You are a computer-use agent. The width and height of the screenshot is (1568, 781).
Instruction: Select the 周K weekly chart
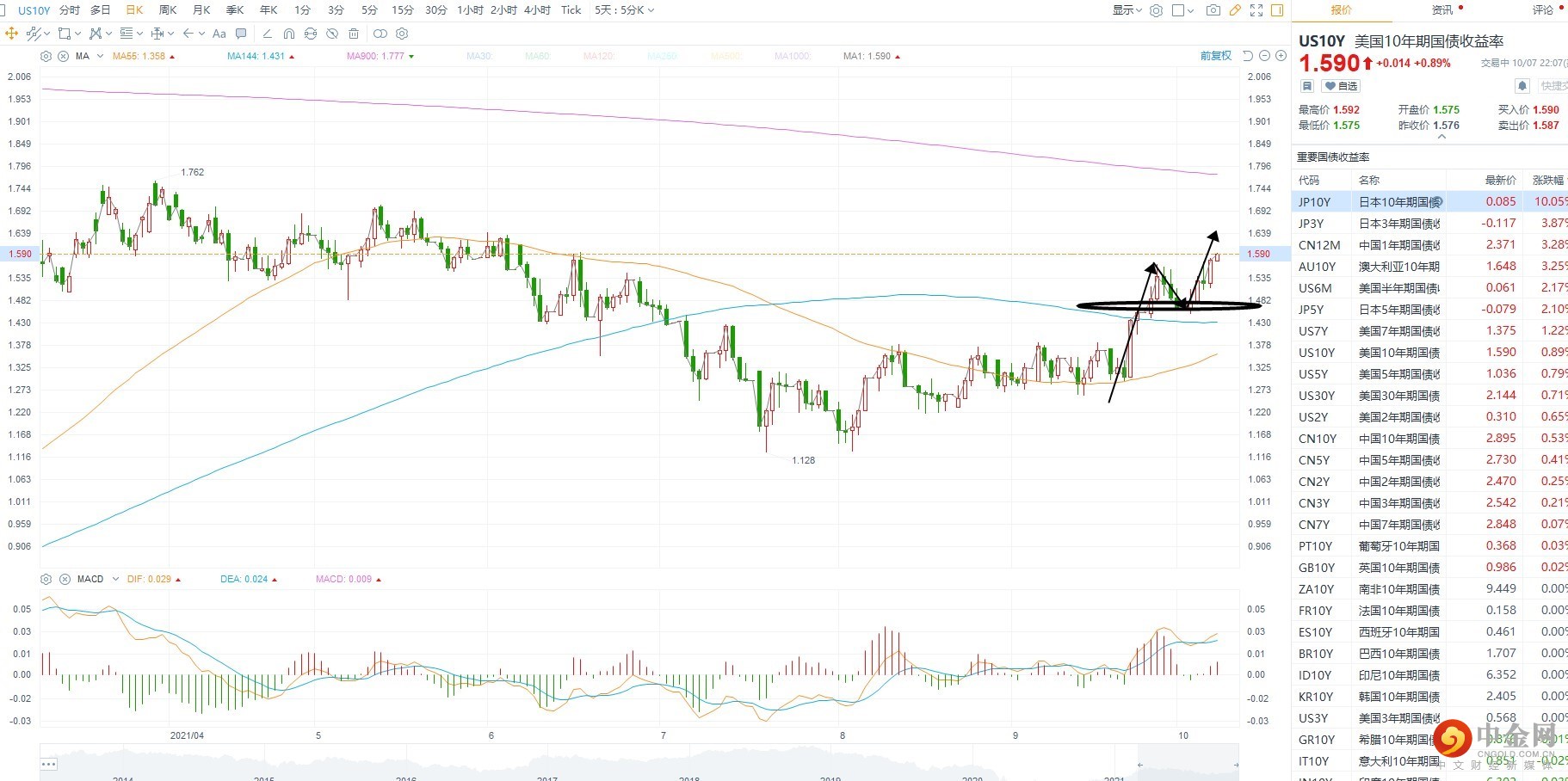click(168, 10)
